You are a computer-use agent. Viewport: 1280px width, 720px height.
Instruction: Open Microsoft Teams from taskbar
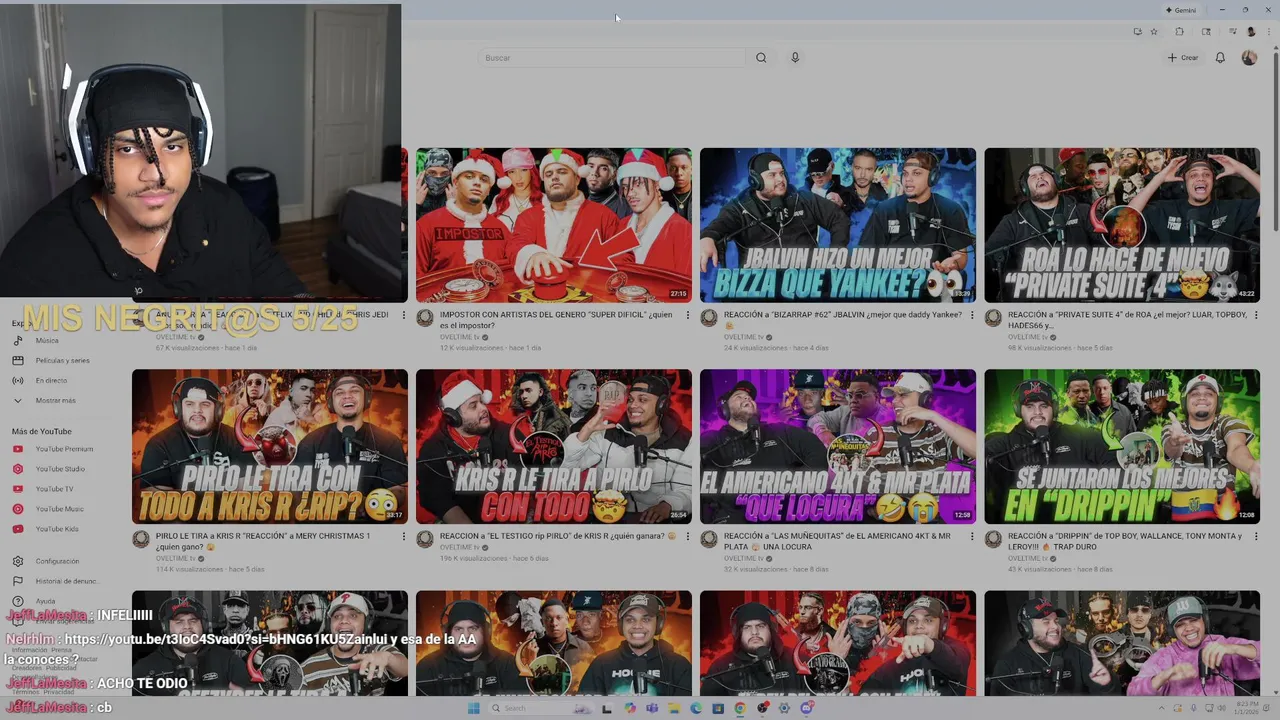tap(651, 708)
